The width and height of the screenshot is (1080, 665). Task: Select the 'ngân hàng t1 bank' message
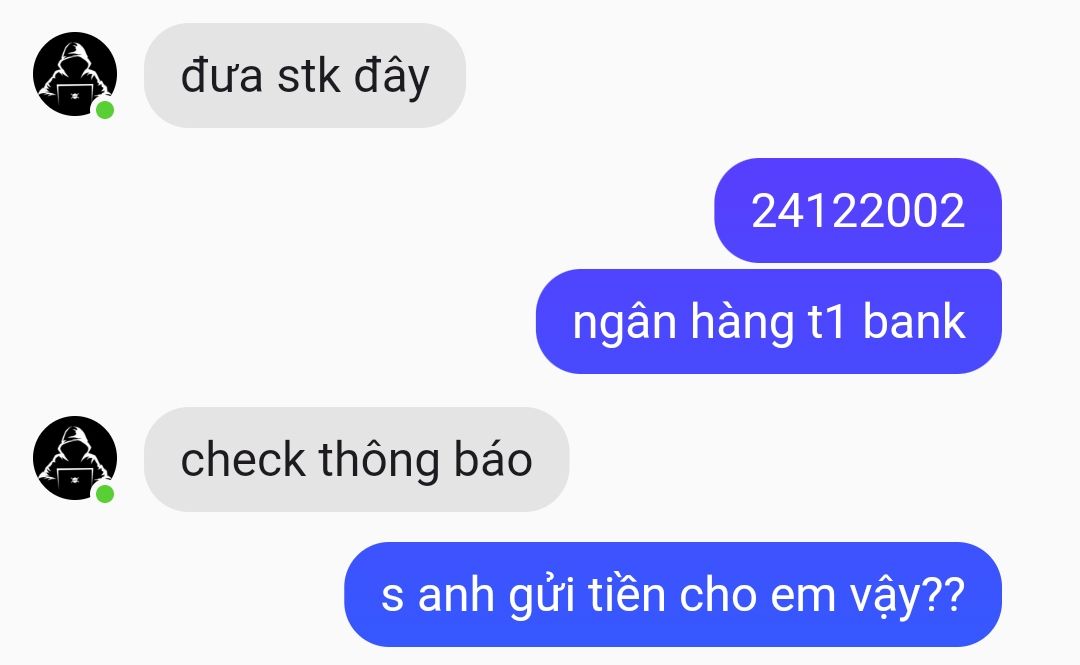(769, 321)
